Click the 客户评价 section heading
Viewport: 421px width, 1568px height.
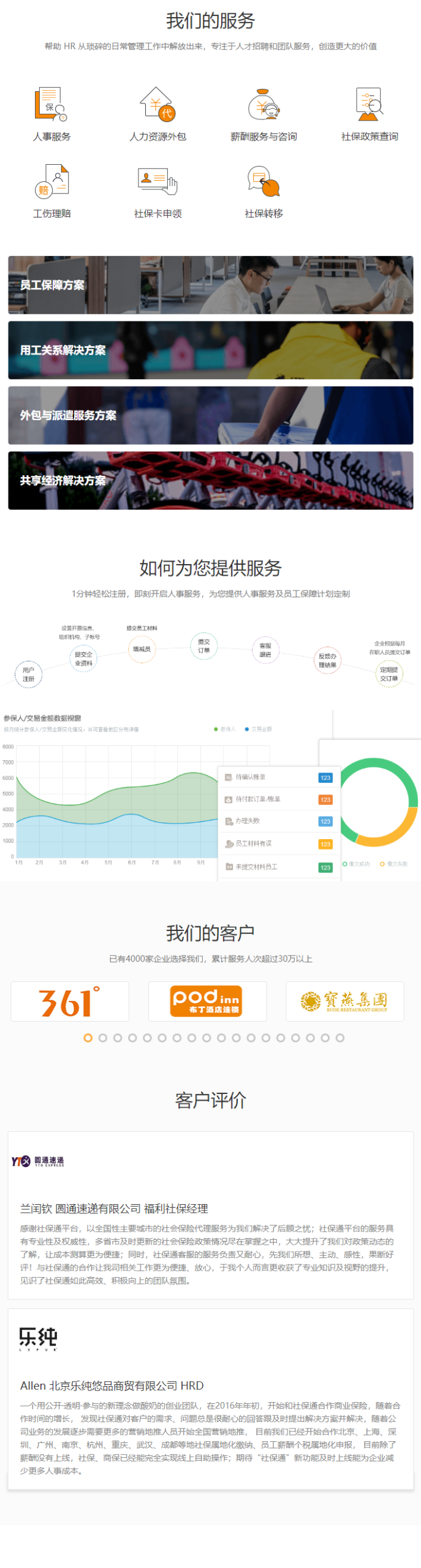click(x=210, y=1100)
